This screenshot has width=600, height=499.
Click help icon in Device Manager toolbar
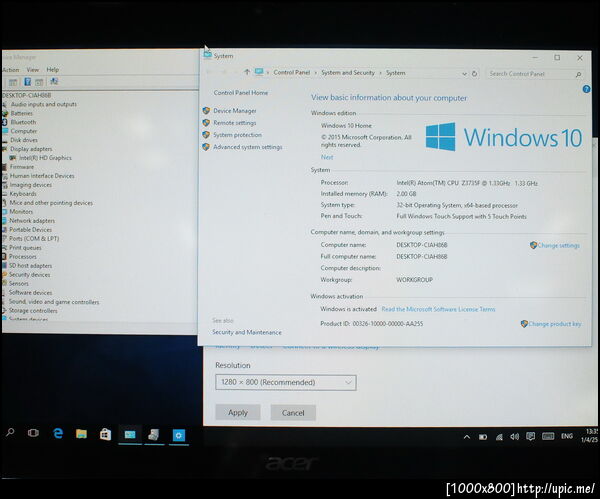click(27, 82)
